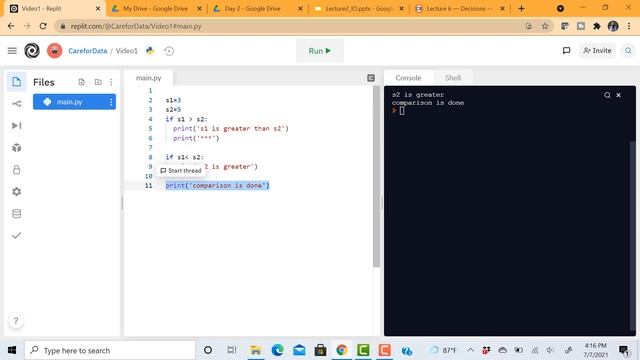
Task: Open the Unit tests checkmark sidebar icon
Action: [x=16, y=236]
